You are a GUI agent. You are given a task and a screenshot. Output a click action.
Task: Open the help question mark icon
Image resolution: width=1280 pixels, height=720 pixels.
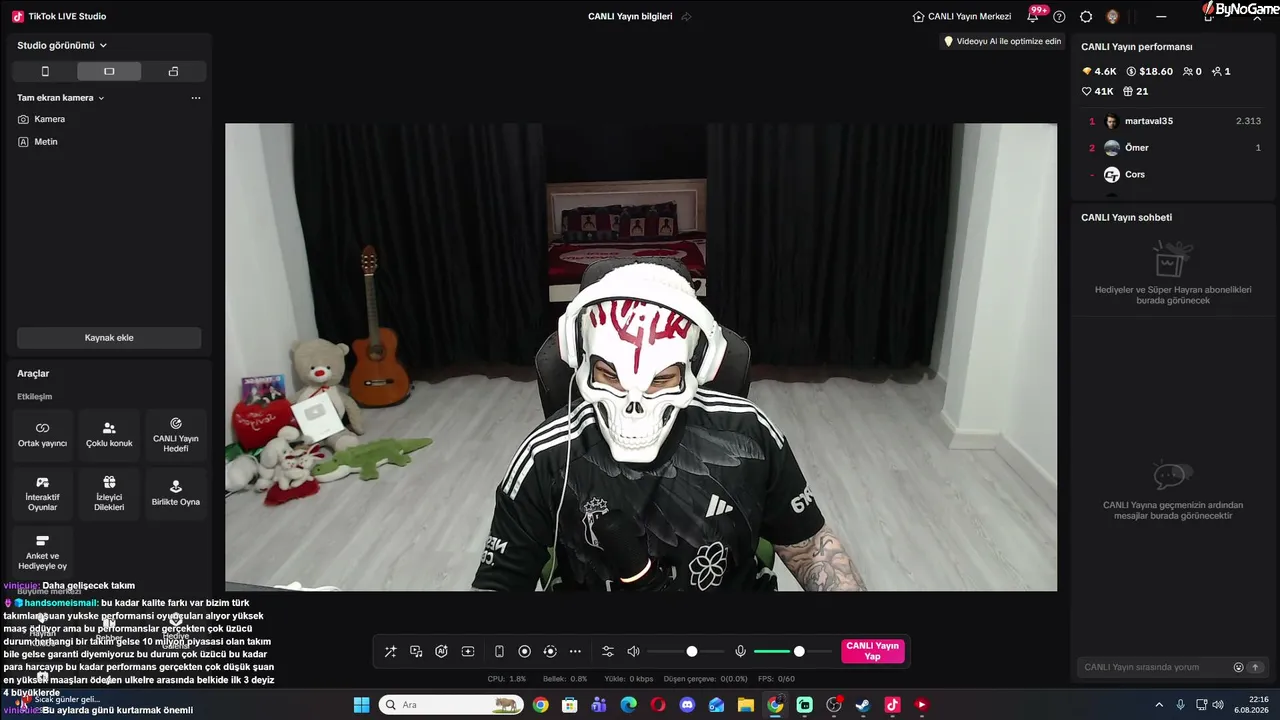[1059, 16]
